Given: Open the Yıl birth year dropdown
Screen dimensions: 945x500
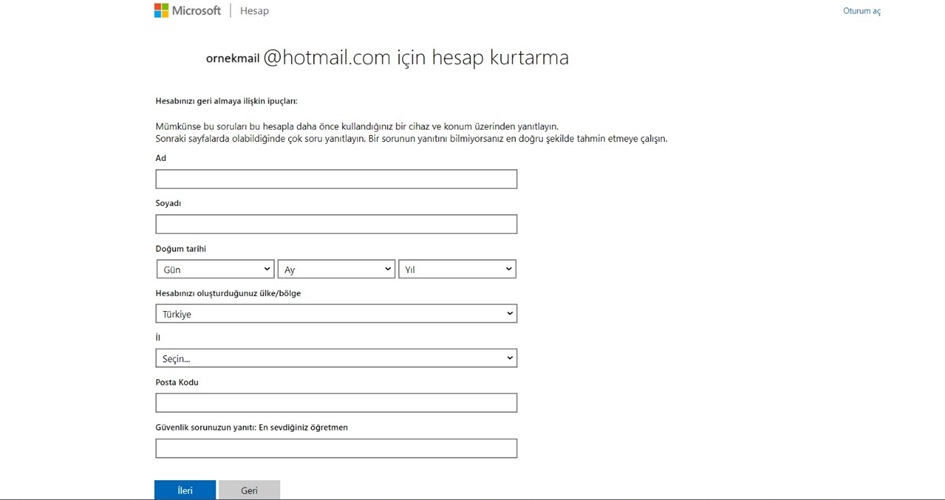Looking at the screenshot, I should click(x=457, y=269).
